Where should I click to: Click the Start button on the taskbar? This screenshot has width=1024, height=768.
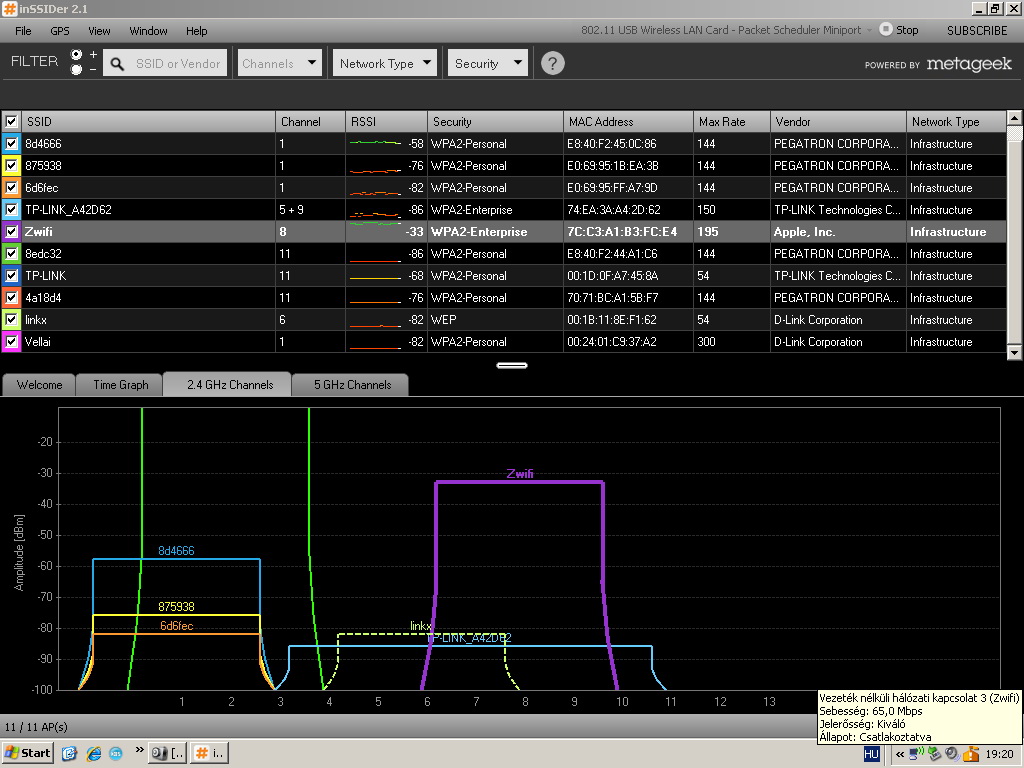(x=27, y=753)
